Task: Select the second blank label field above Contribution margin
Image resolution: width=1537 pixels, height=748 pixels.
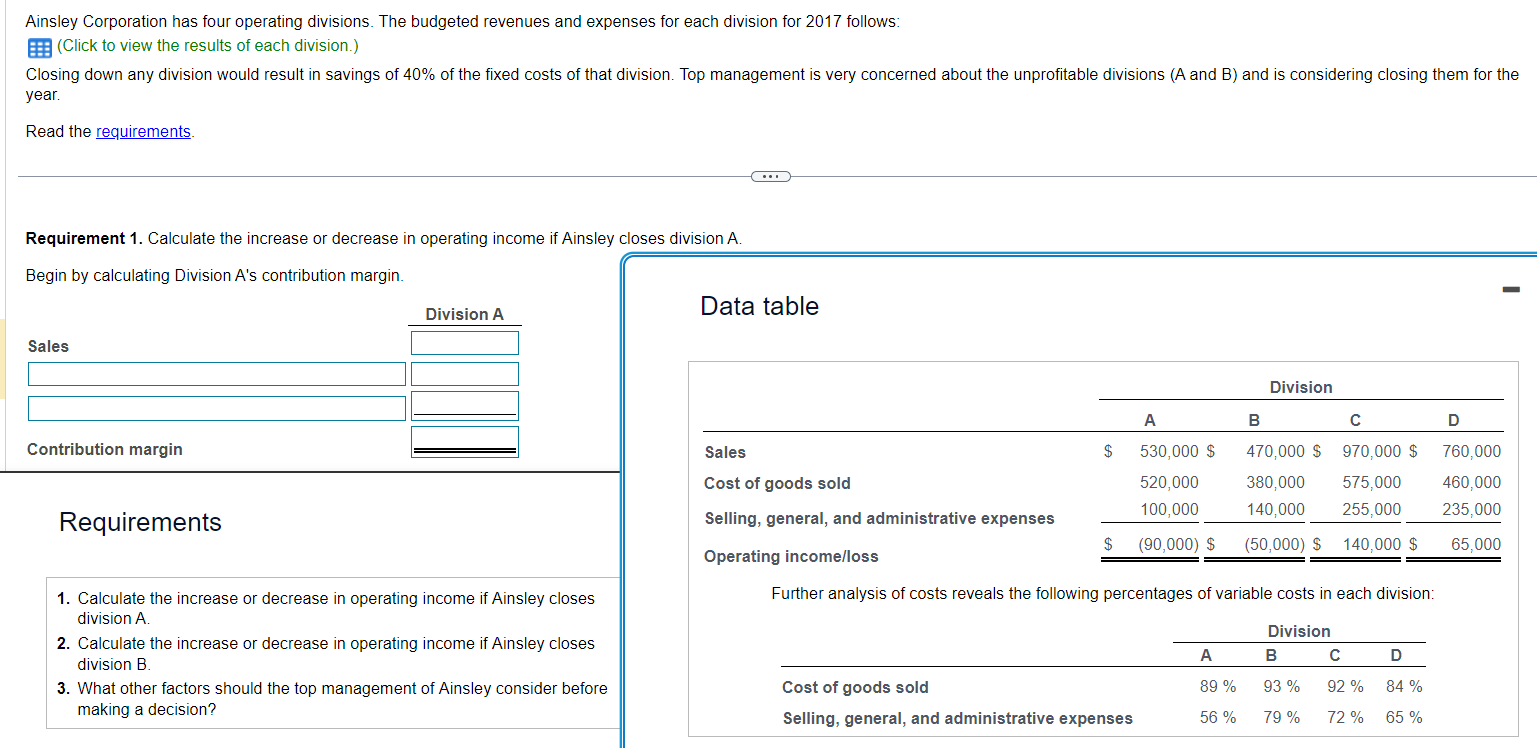Action: point(217,408)
